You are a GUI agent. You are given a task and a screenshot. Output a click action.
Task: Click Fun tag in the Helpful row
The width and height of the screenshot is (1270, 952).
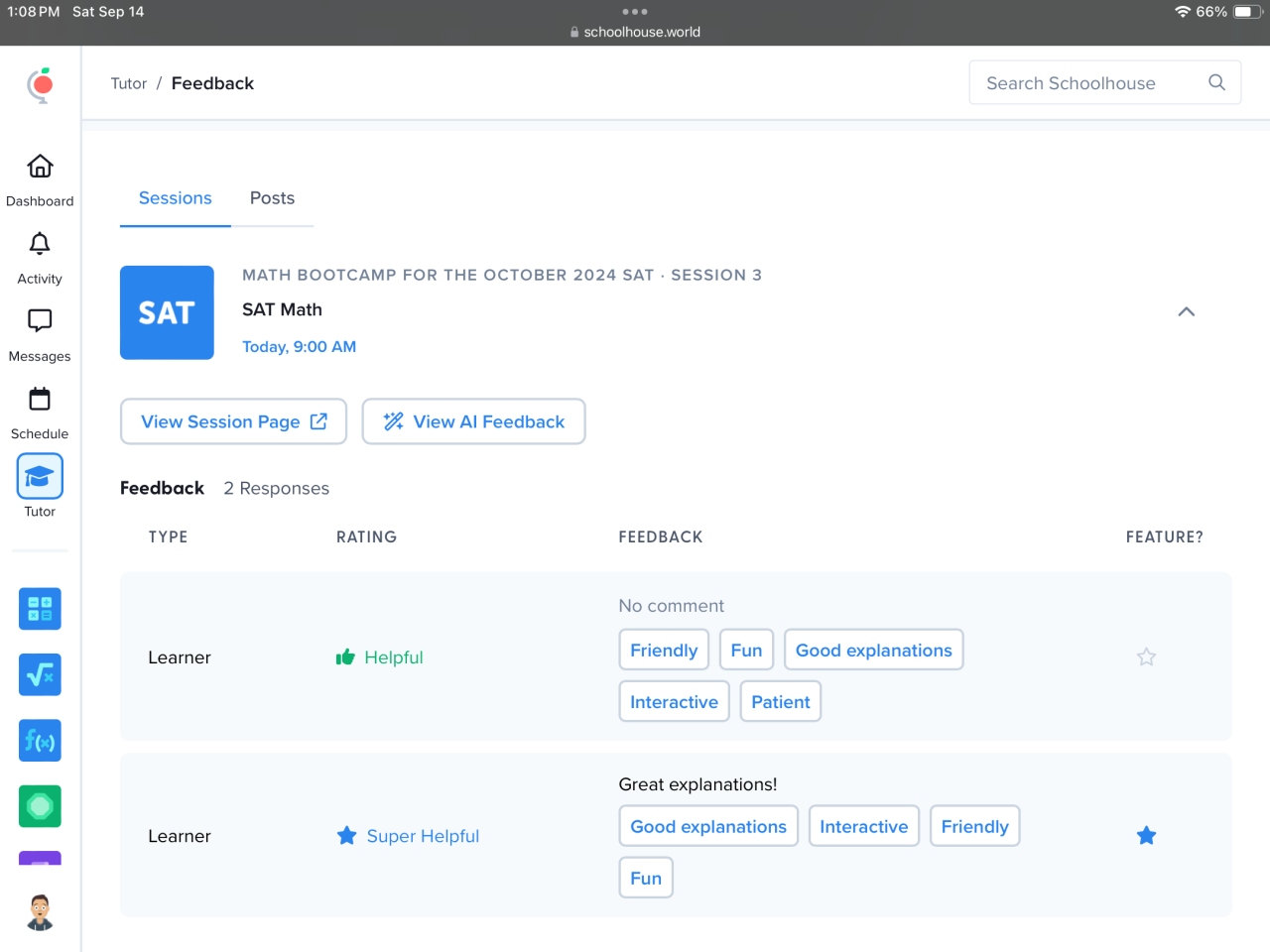tap(746, 650)
